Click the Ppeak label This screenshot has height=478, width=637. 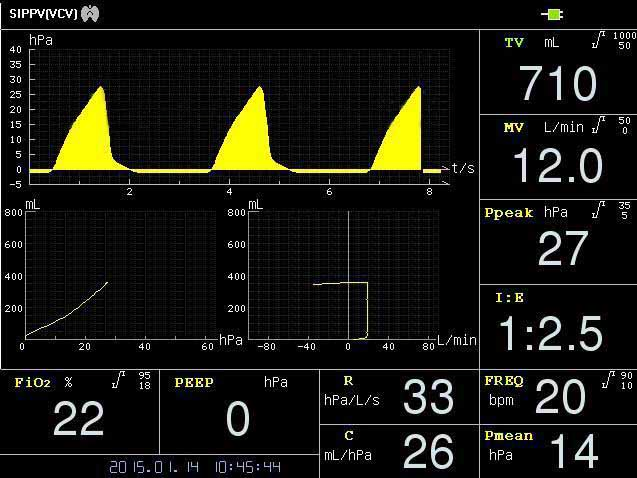point(509,213)
